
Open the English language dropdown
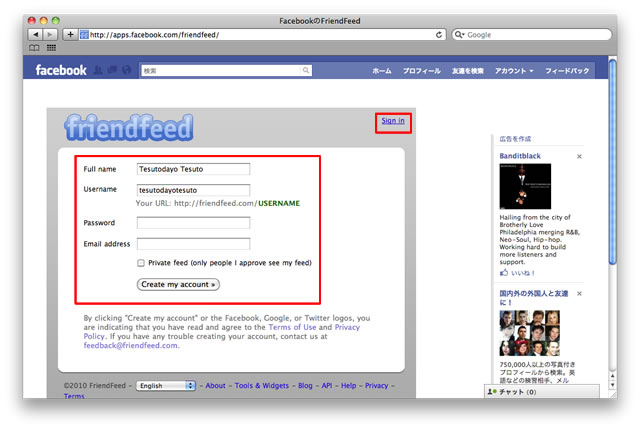pos(166,386)
